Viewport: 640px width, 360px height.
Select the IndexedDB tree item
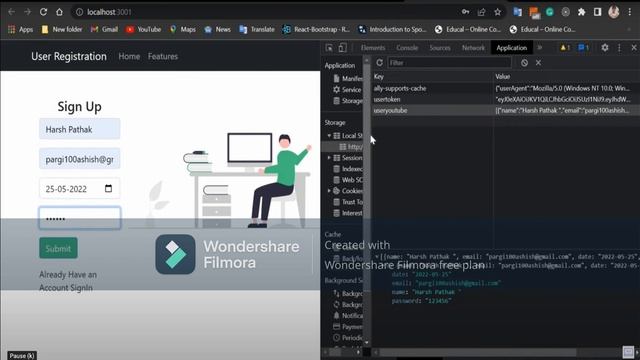coord(347,169)
